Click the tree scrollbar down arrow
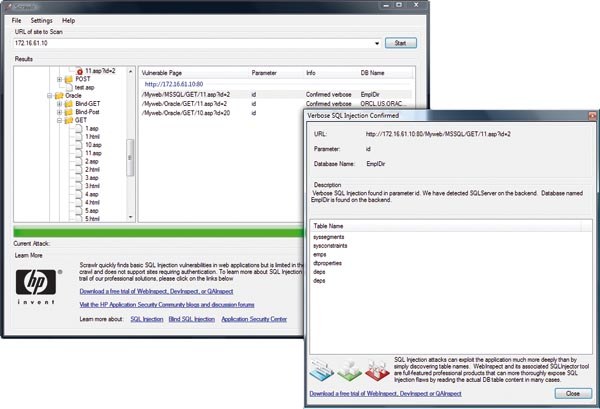 pos(130,217)
